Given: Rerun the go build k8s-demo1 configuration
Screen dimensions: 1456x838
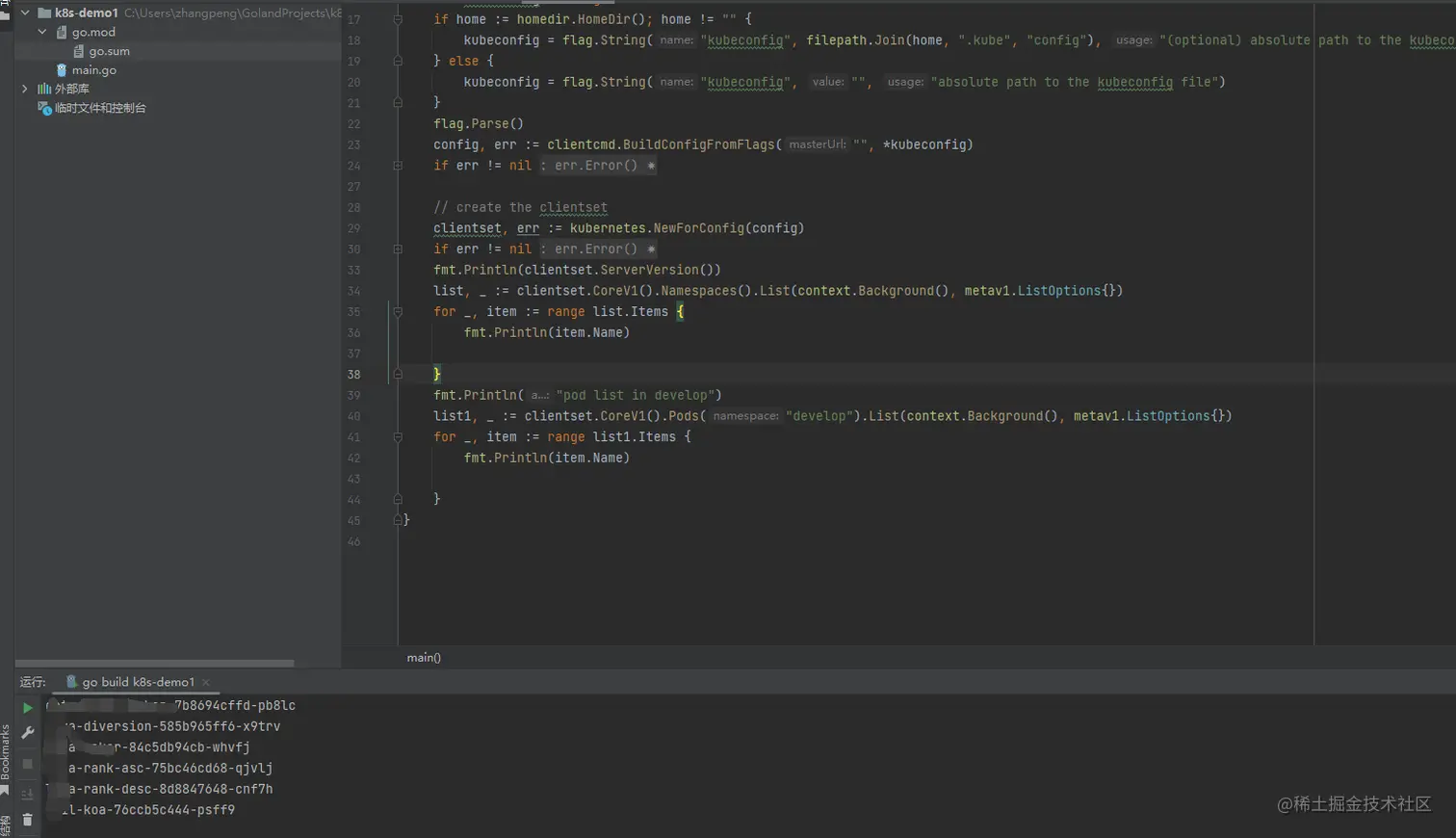Looking at the screenshot, I should (28, 708).
